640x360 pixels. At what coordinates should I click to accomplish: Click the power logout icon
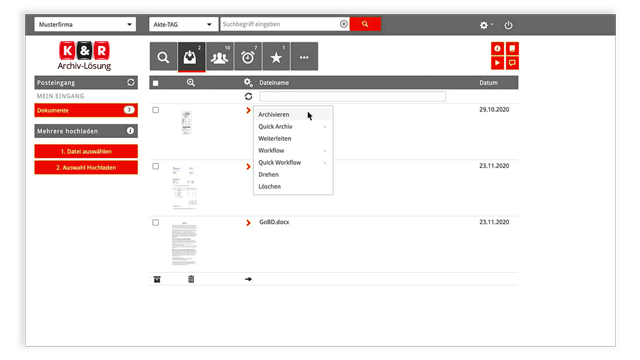coord(508,25)
